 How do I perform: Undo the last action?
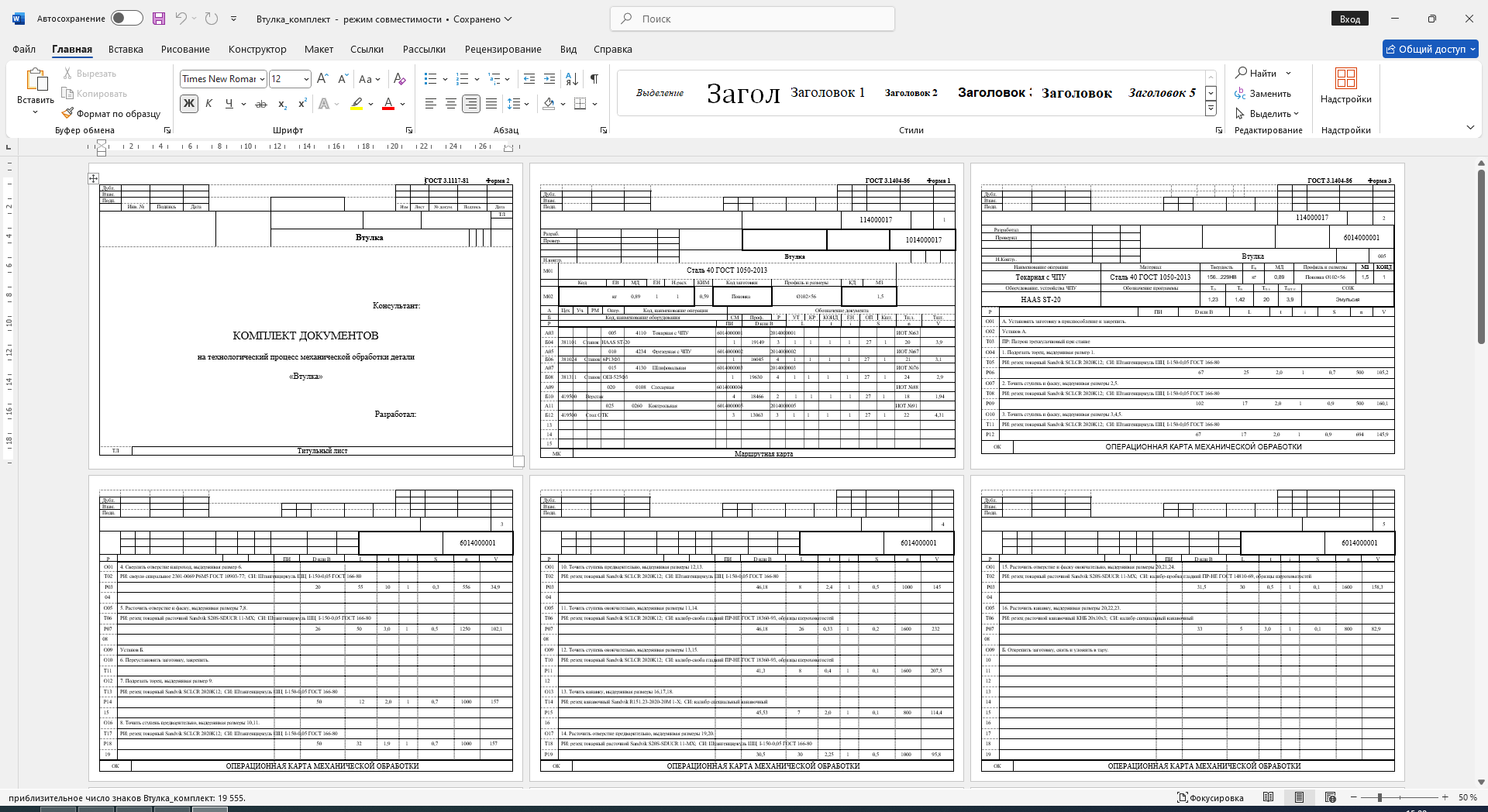point(181,19)
